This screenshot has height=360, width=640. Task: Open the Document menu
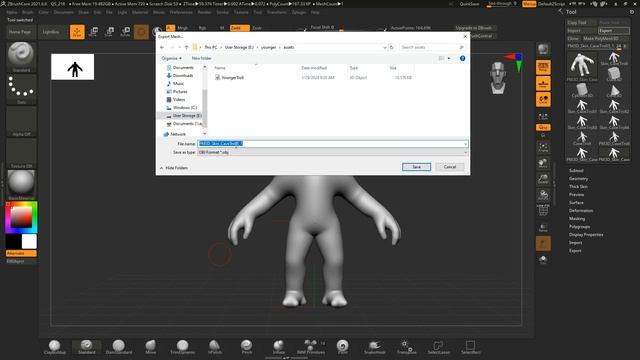(x=64, y=12)
